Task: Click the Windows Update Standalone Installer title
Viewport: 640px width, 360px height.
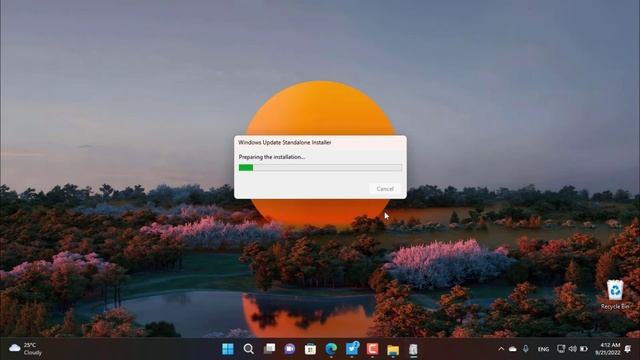Action: pyautogui.click(x=284, y=142)
